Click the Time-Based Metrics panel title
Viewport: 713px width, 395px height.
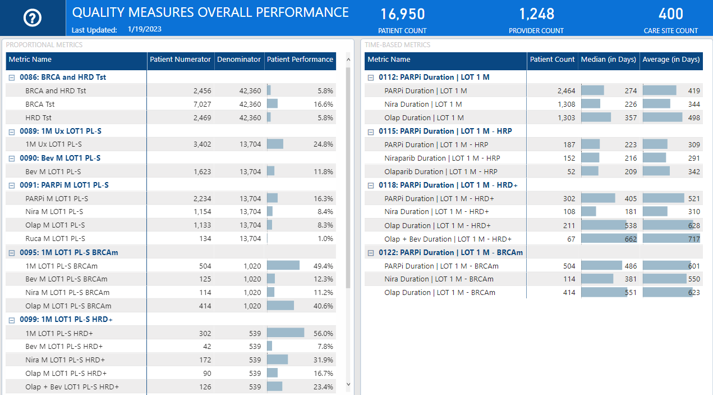pyautogui.click(x=397, y=45)
